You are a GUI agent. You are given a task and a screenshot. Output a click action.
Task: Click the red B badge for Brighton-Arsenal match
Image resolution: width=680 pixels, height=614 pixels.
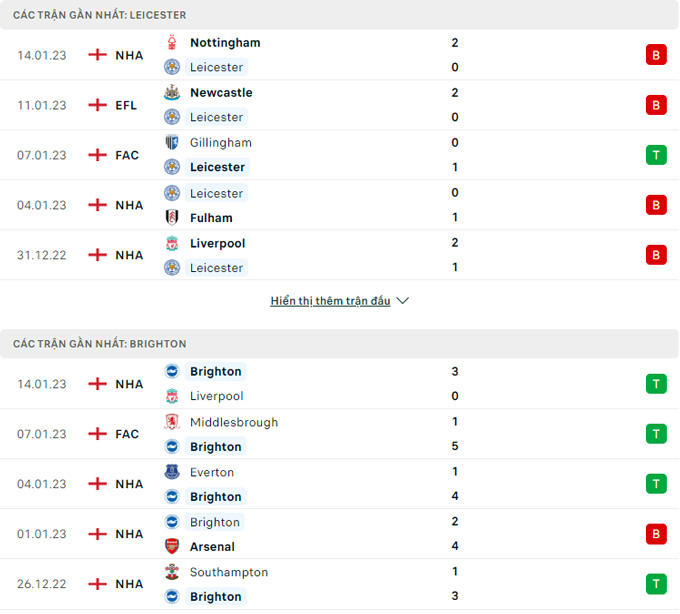(656, 534)
